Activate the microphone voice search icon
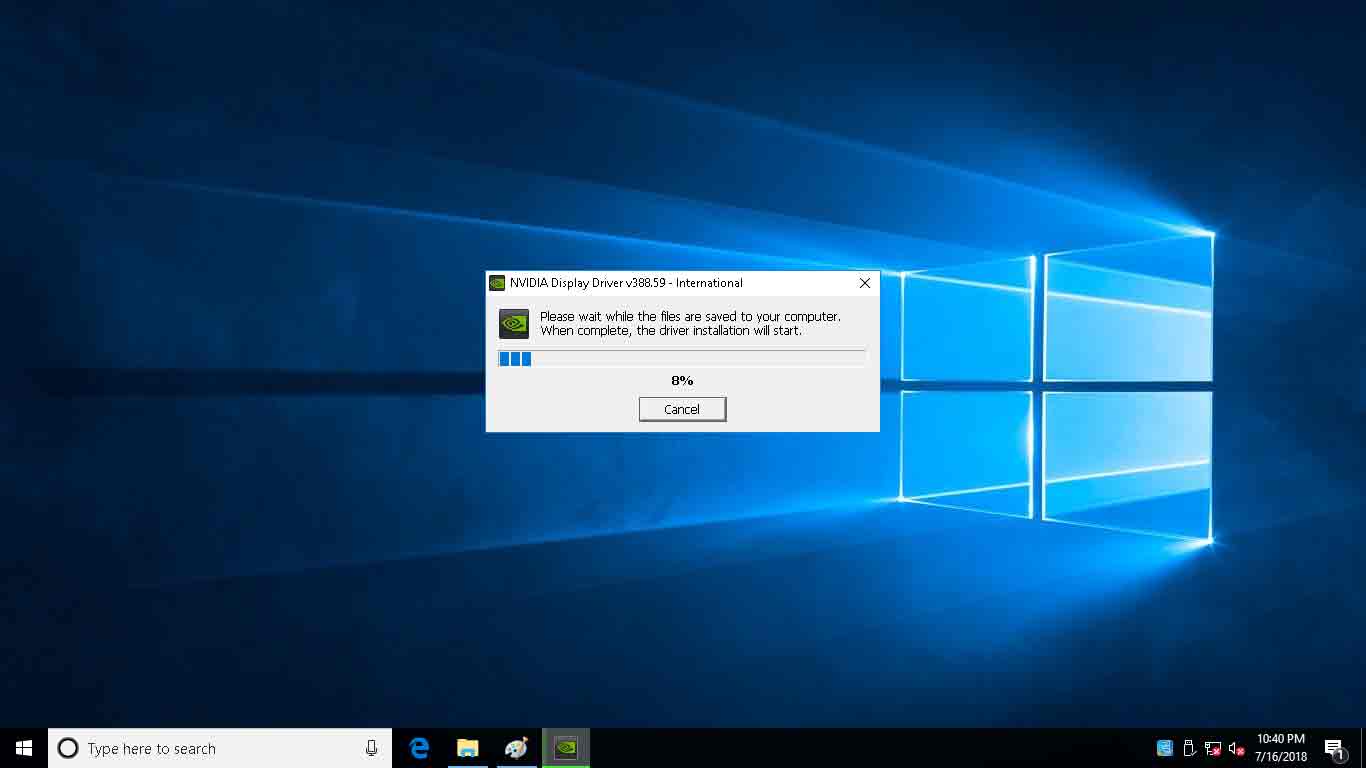 pos(372,748)
